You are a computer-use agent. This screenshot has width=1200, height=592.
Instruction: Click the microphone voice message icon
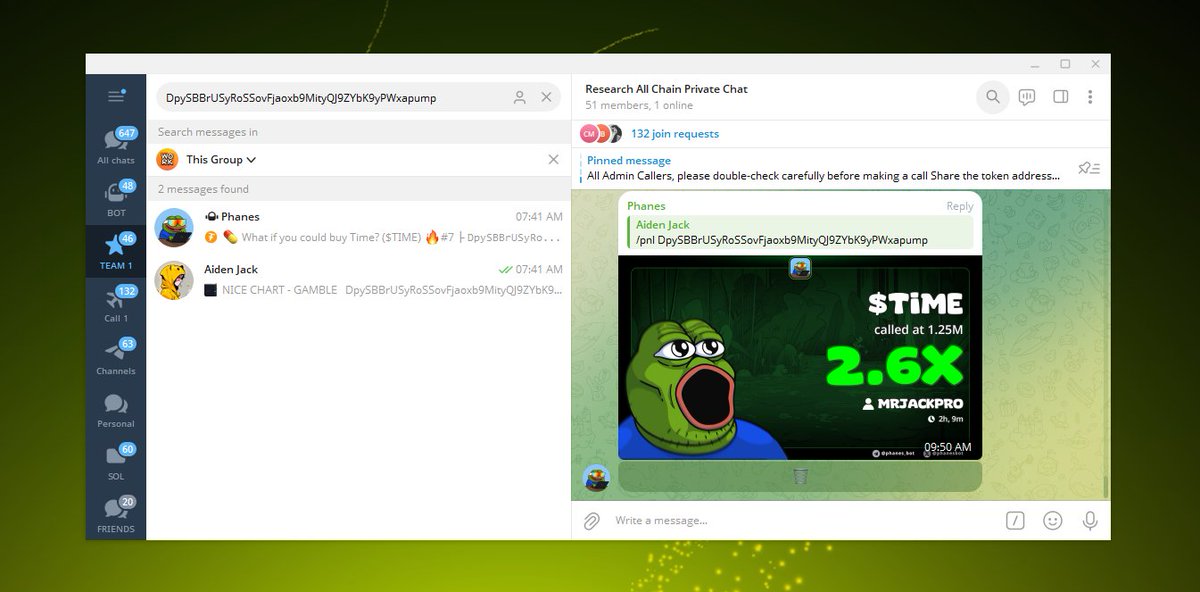click(x=1089, y=520)
